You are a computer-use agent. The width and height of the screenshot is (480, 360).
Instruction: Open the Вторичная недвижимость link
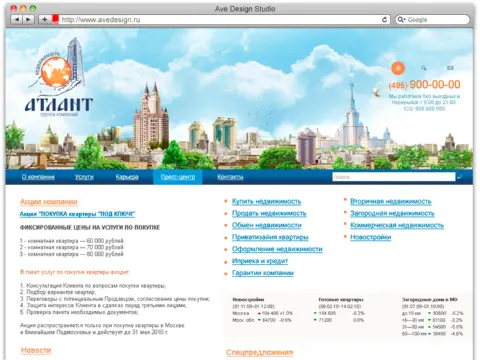(391, 201)
